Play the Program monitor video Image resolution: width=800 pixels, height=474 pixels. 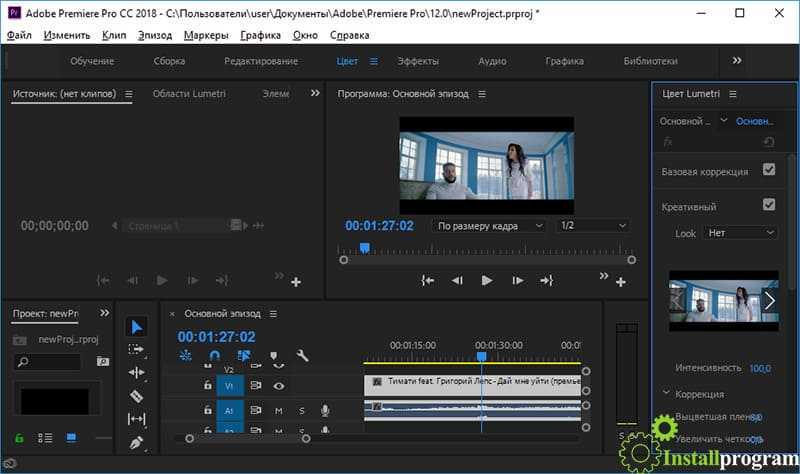point(487,281)
